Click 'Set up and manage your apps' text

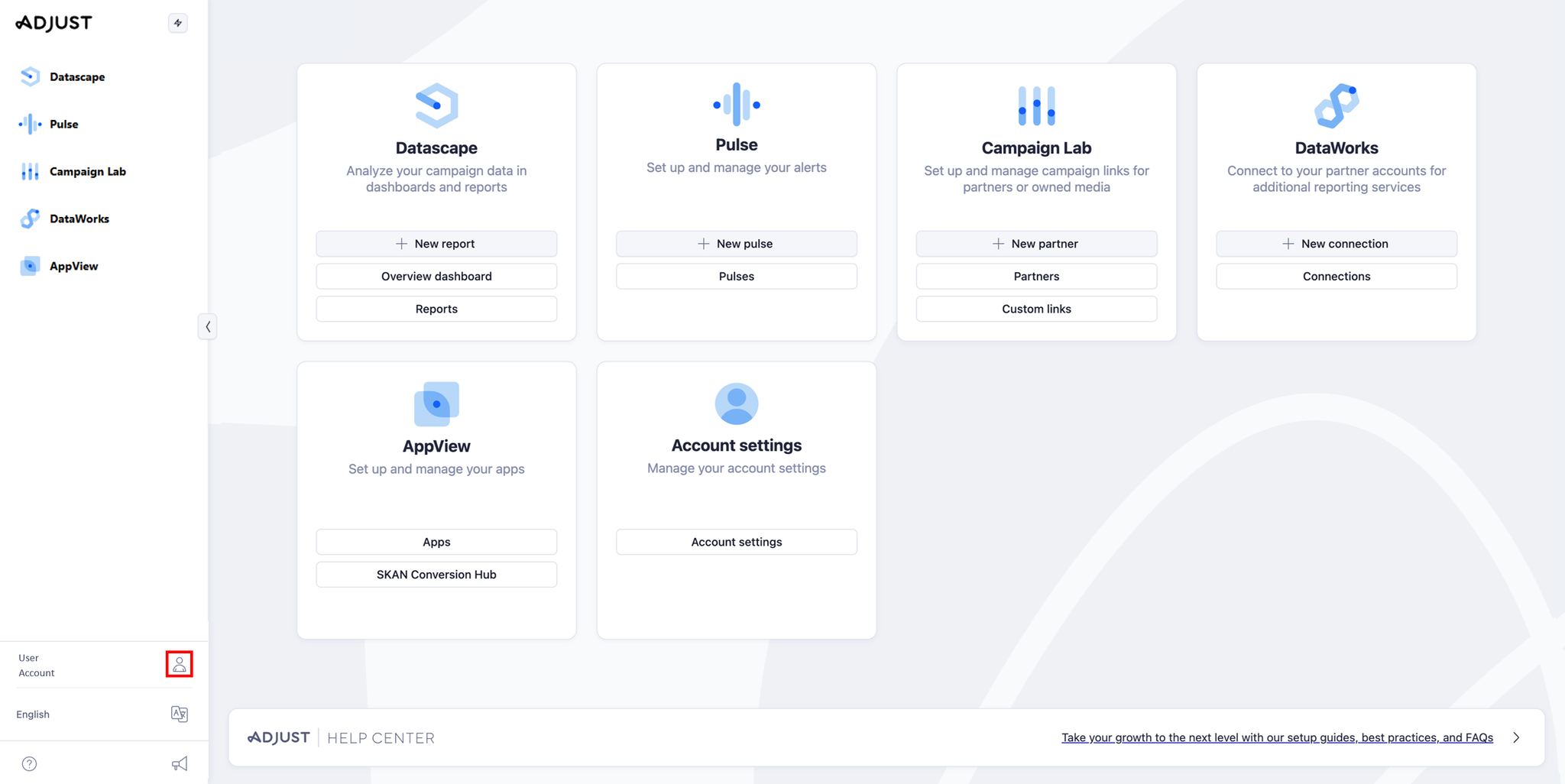point(436,468)
